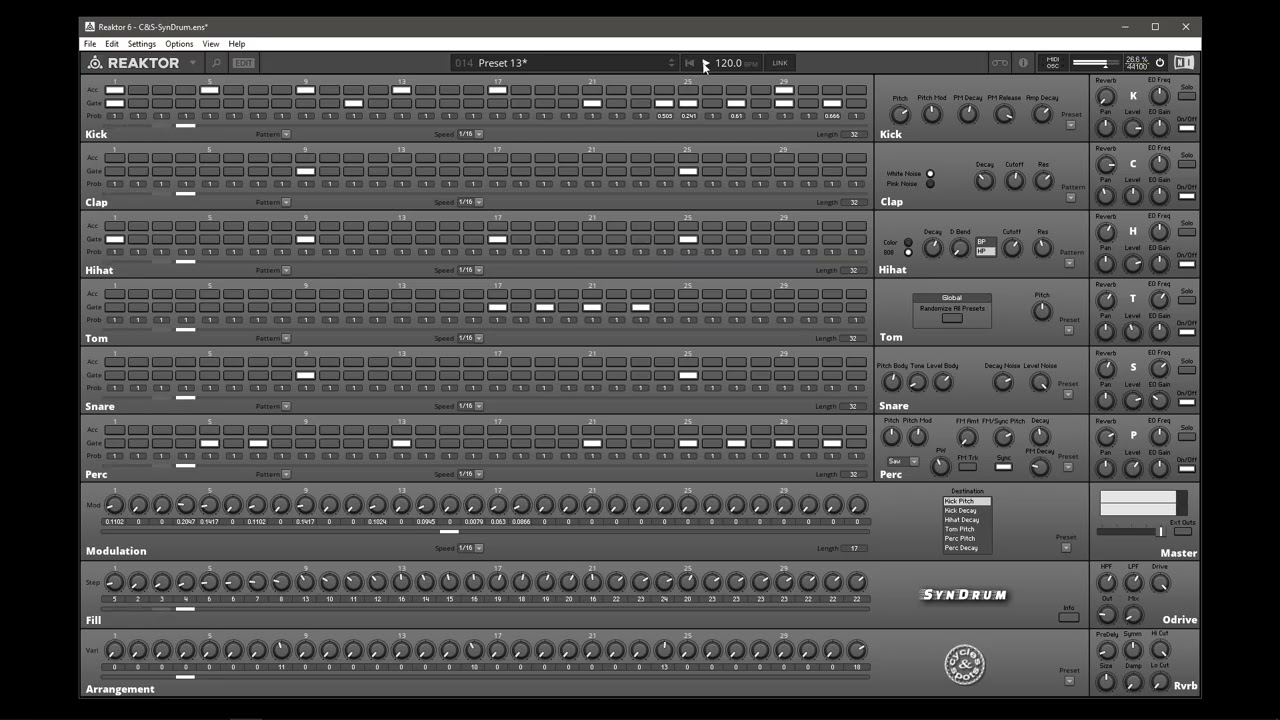Screen dimensions: 1280x720
Task: Toggle Kick channel On/Off
Action: point(1187,128)
